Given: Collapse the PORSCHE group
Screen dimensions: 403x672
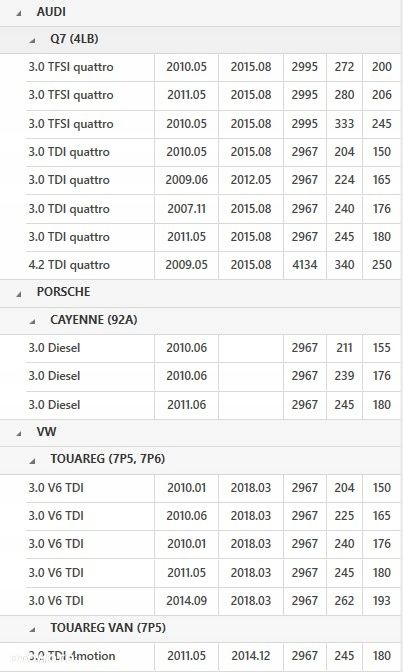Looking at the screenshot, I should 19,294.
